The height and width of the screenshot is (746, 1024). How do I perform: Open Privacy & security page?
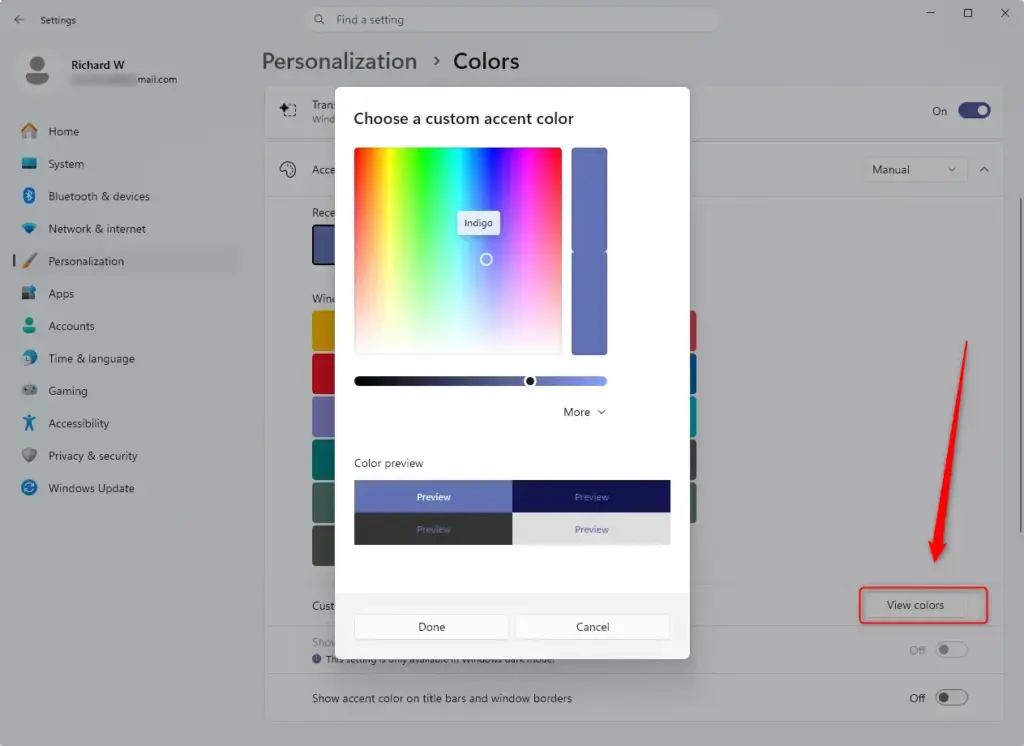point(126,456)
